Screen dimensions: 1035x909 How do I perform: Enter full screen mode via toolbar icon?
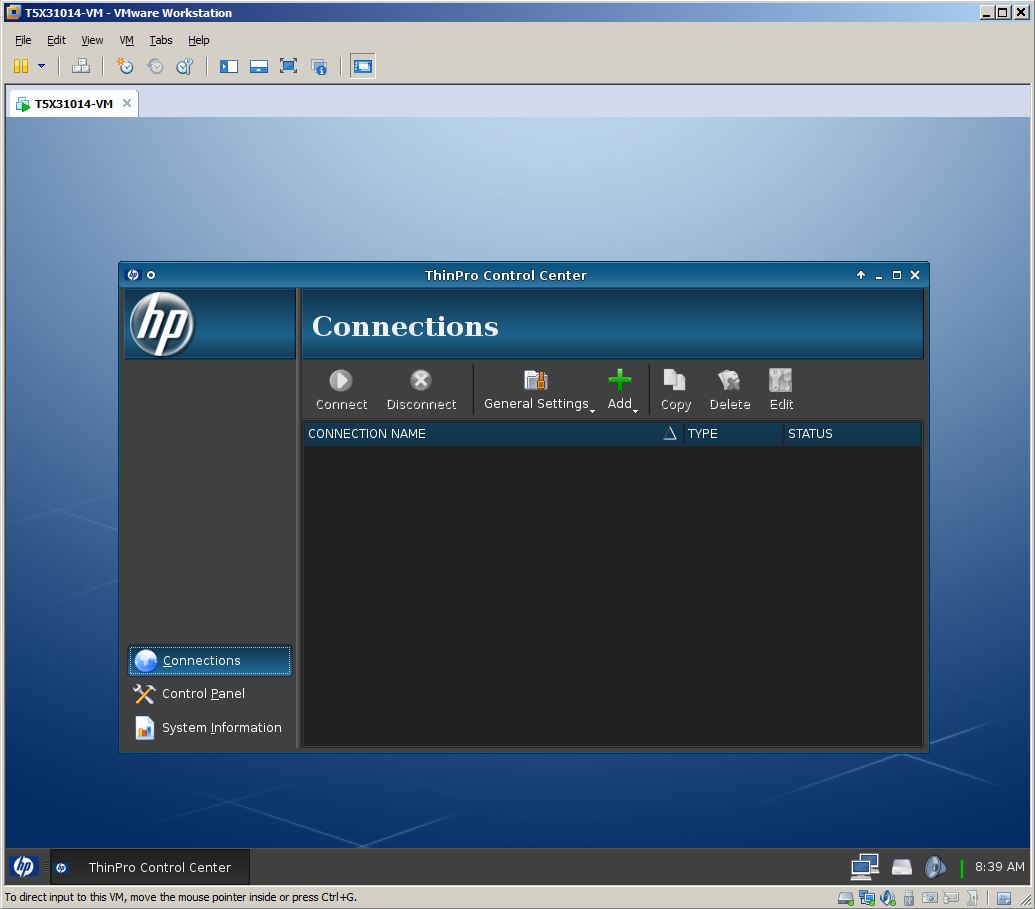click(x=288, y=66)
